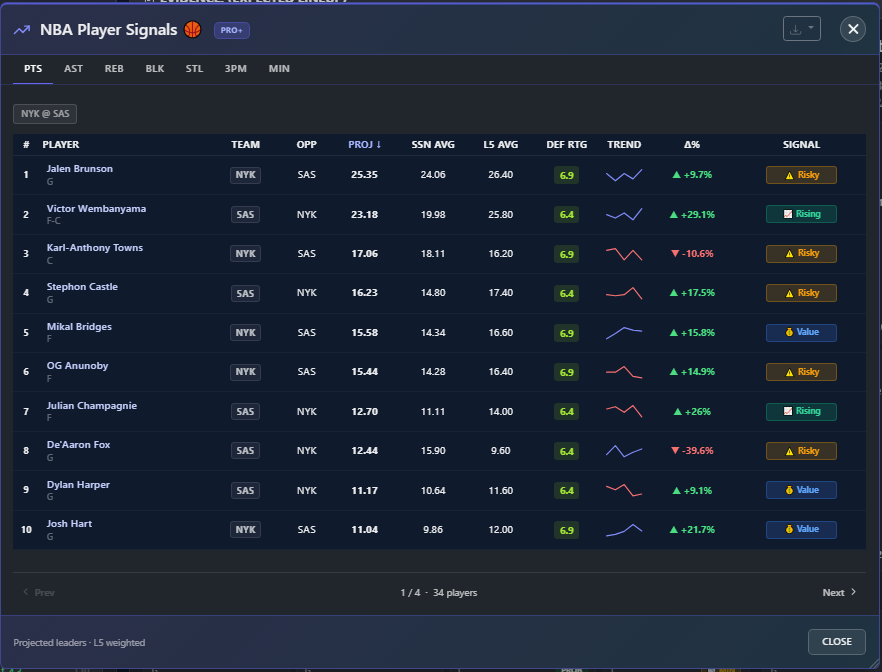Click Victor Wembanyama's Rising signal badge
The width and height of the screenshot is (882, 672).
coord(801,214)
